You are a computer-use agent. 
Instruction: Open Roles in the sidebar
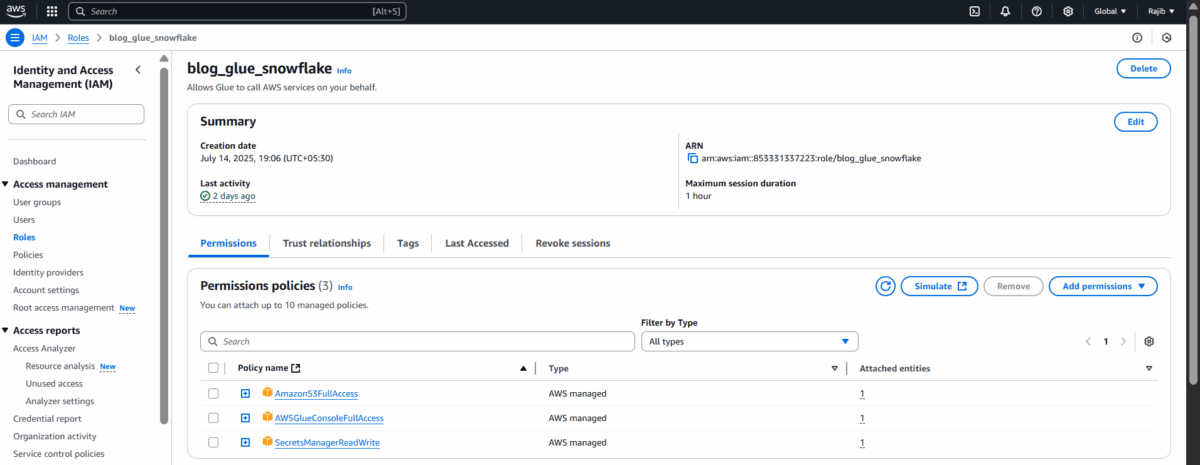pyautogui.click(x=24, y=237)
